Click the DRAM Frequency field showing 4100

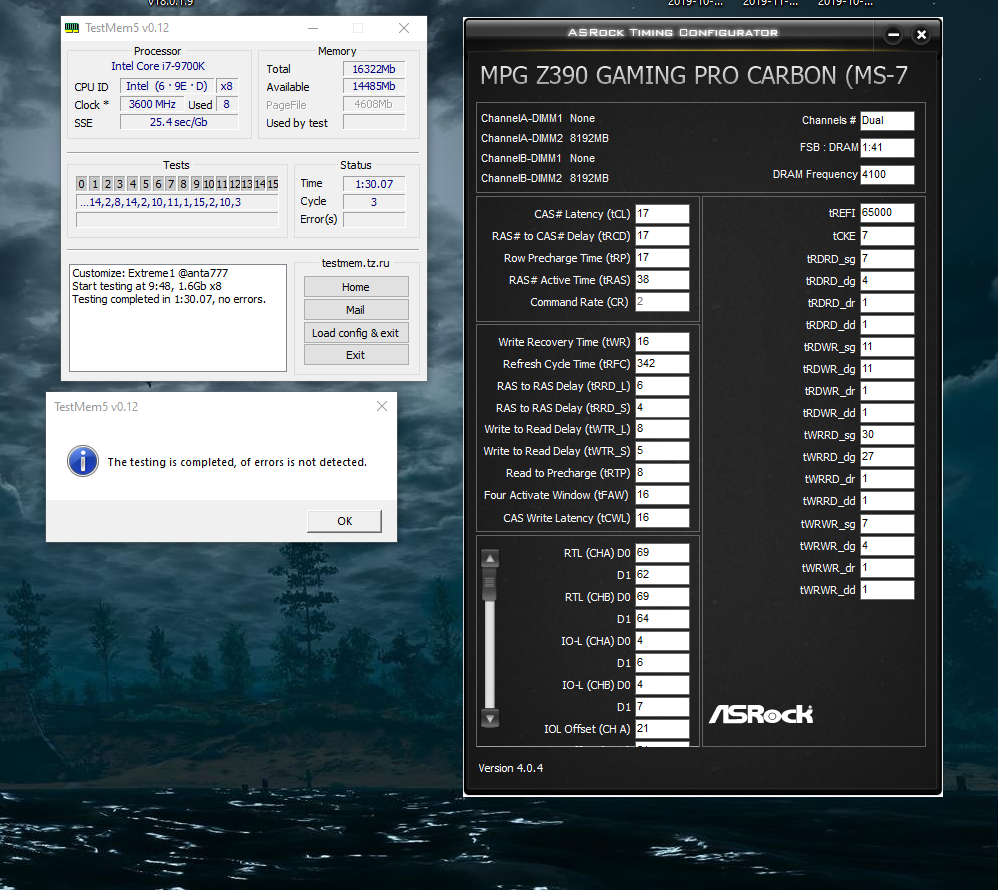click(887, 174)
